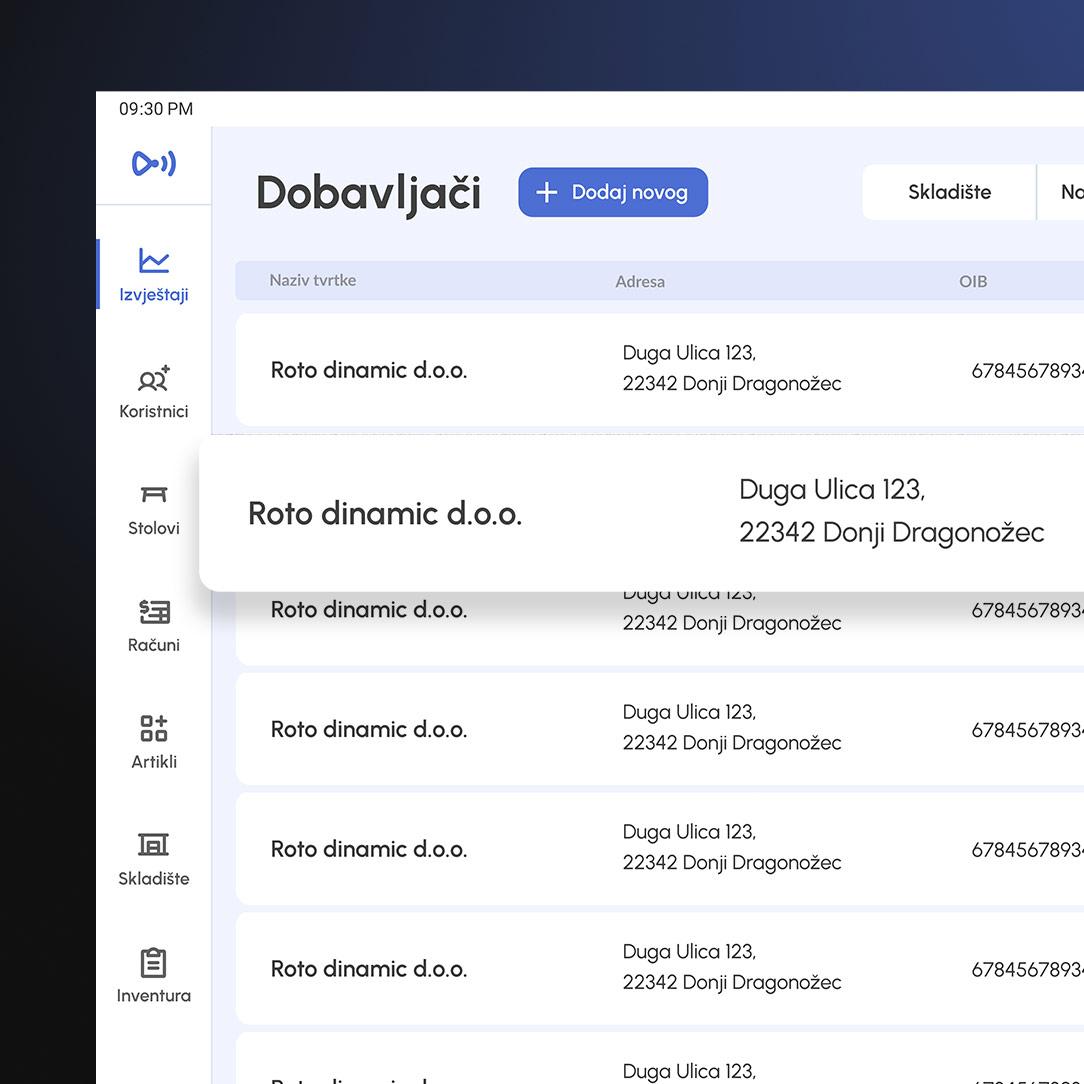Click the OIB column header
The image size is (1084, 1084).
[x=973, y=281]
